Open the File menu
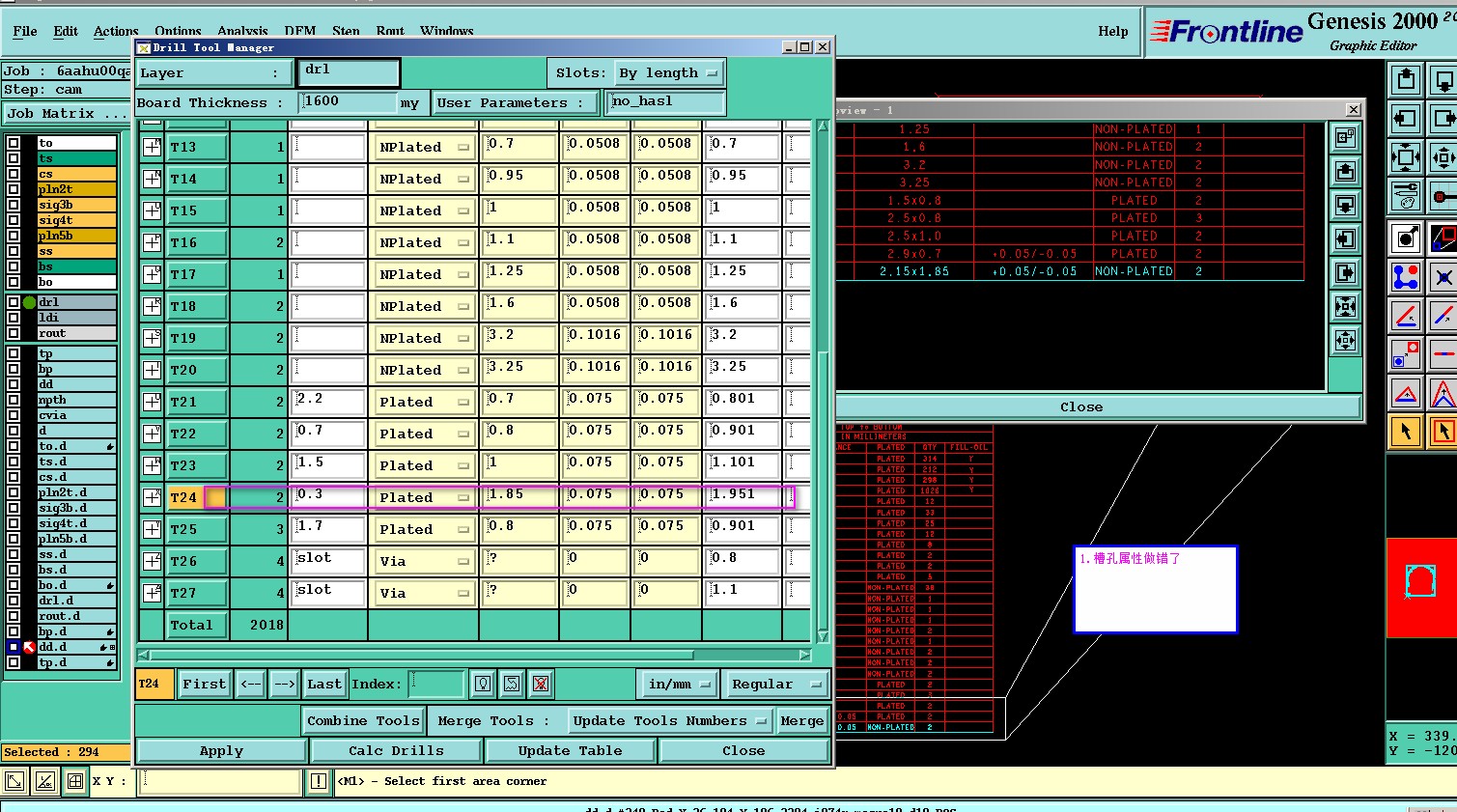The image size is (1457, 812). tap(25, 31)
